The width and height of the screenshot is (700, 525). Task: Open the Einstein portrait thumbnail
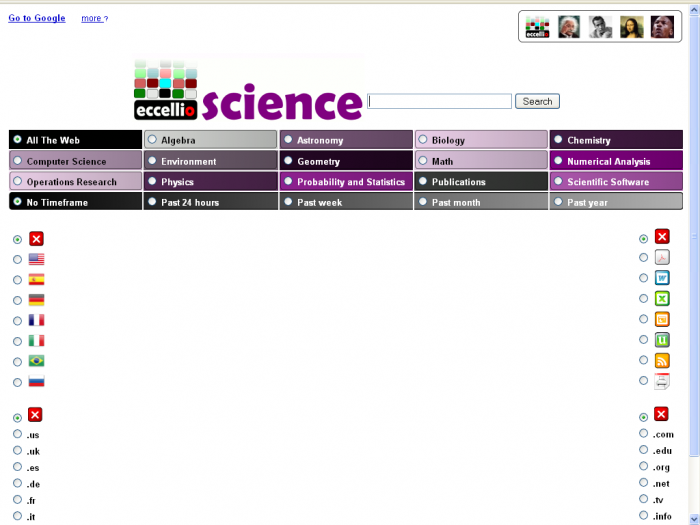569,27
